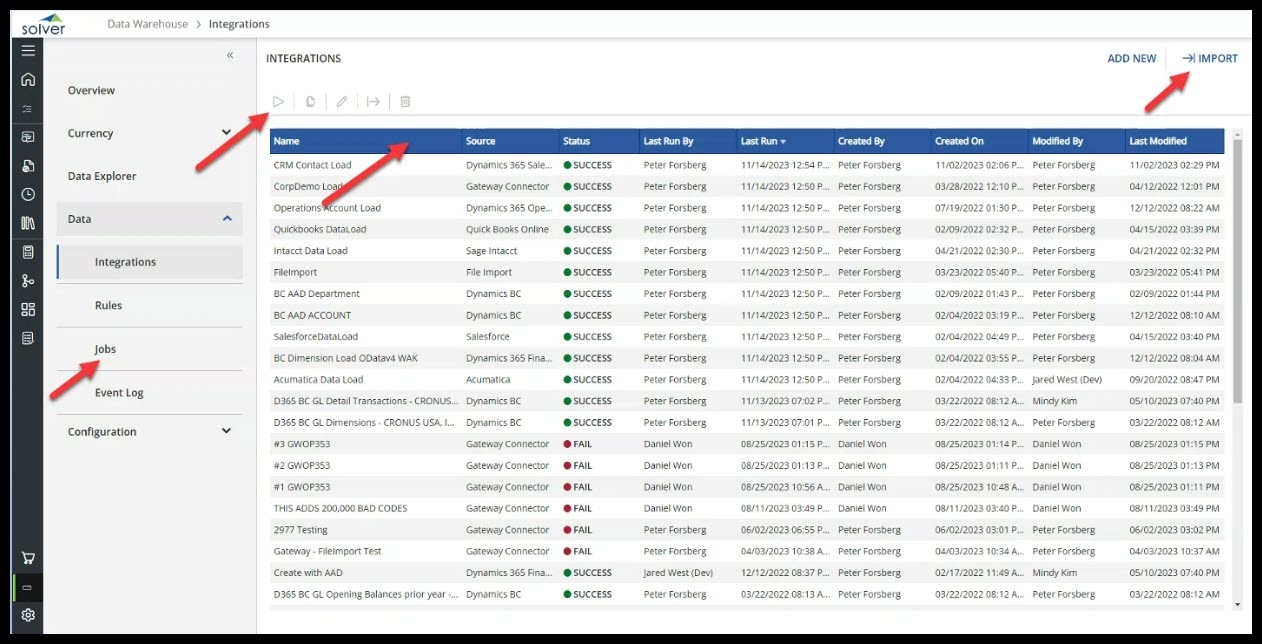The height and width of the screenshot is (644, 1262).
Task: Click the ADD NEW button
Action: (x=1131, y=59)
